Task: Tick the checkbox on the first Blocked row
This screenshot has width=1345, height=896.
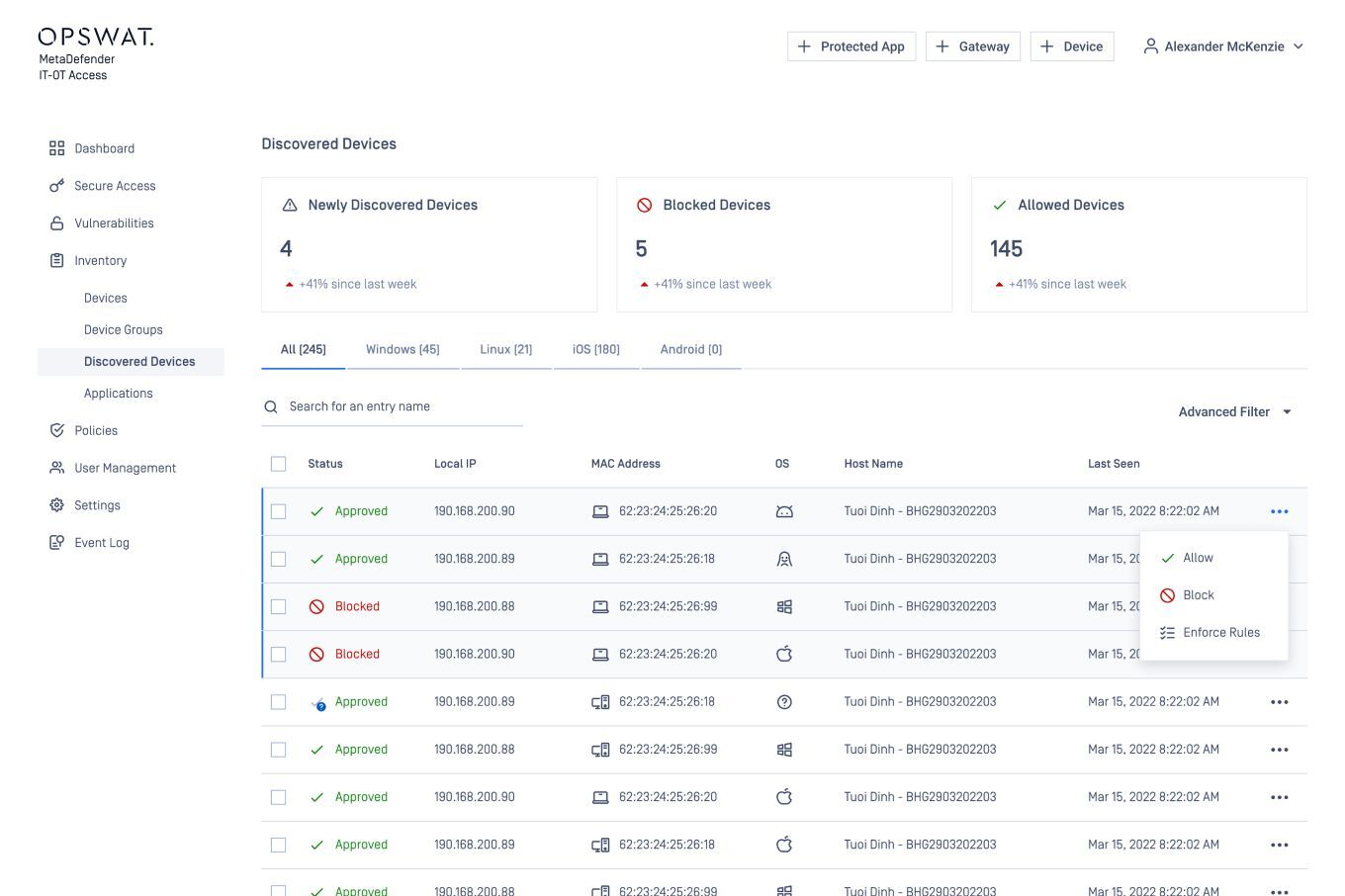Action: click(x=278, y=606)
